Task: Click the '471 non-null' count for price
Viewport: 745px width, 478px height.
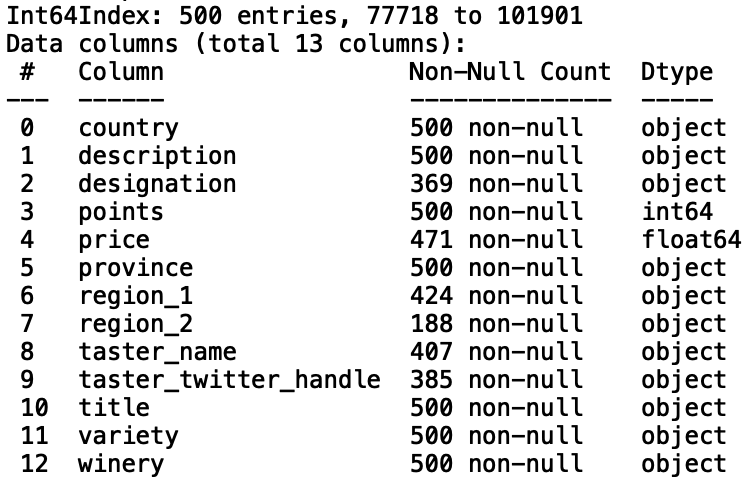Action: click(x=496, y=240)
